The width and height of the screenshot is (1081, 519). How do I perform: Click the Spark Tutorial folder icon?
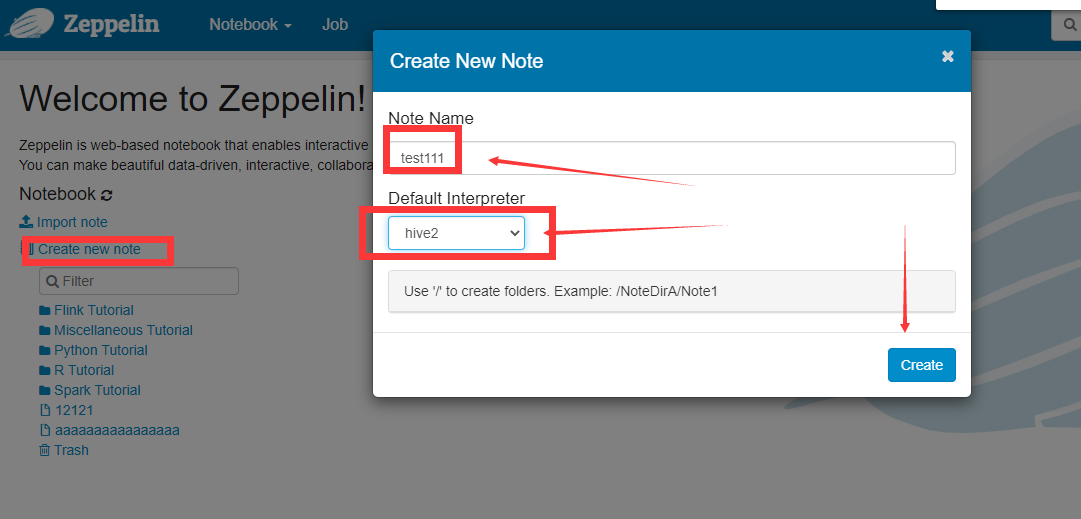[x=45, y=390]
